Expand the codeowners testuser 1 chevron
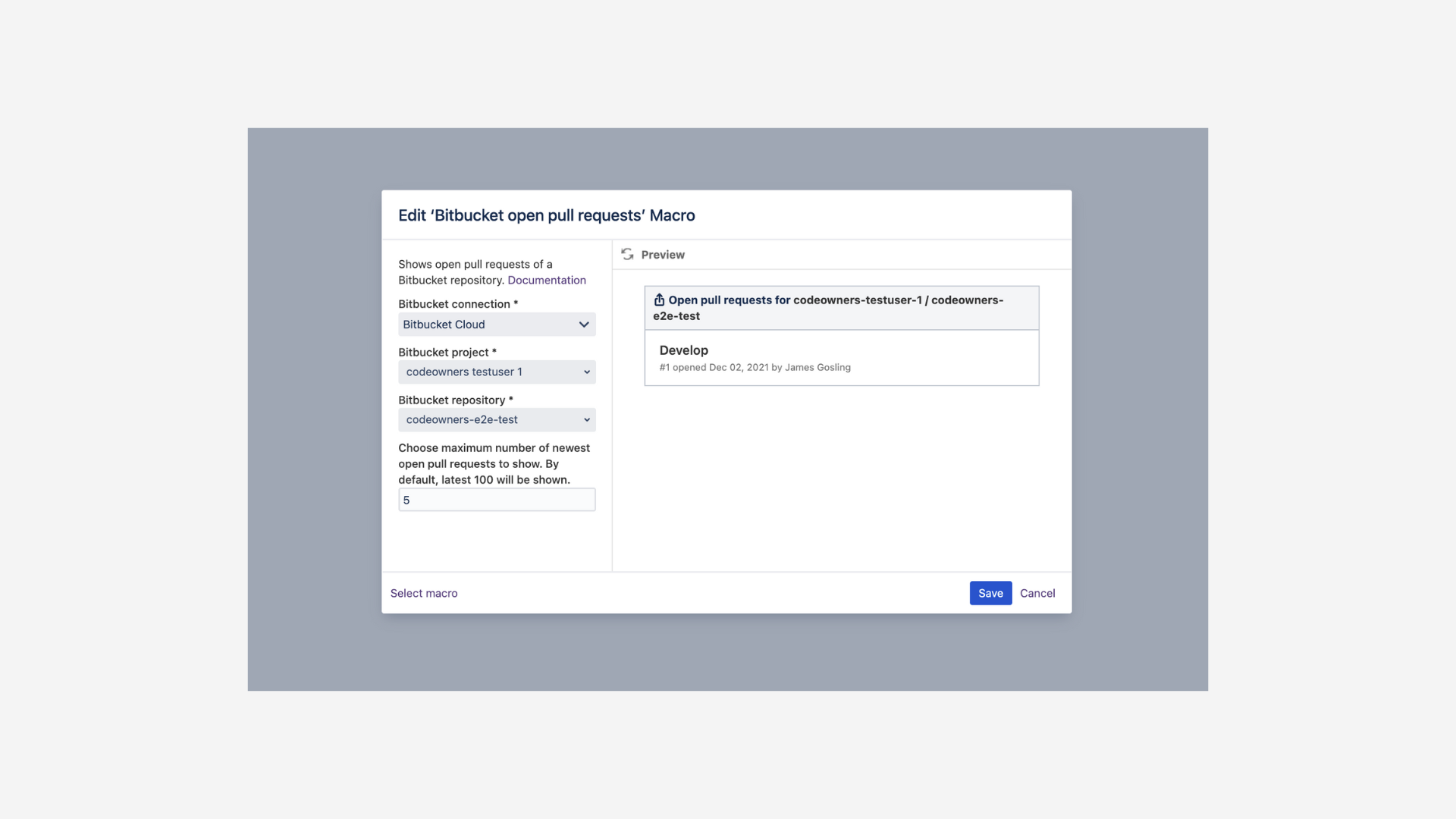 pos(587,372)
